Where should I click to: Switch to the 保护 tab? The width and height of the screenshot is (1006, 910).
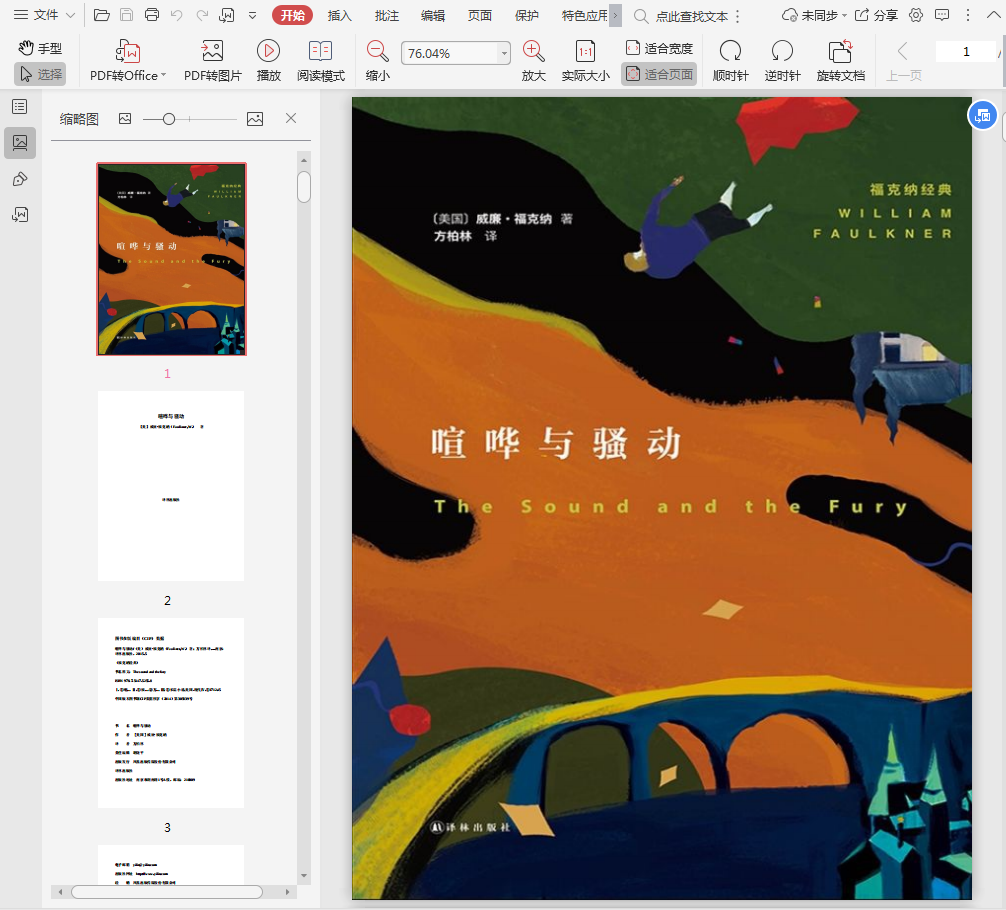(x=527, y=15)
